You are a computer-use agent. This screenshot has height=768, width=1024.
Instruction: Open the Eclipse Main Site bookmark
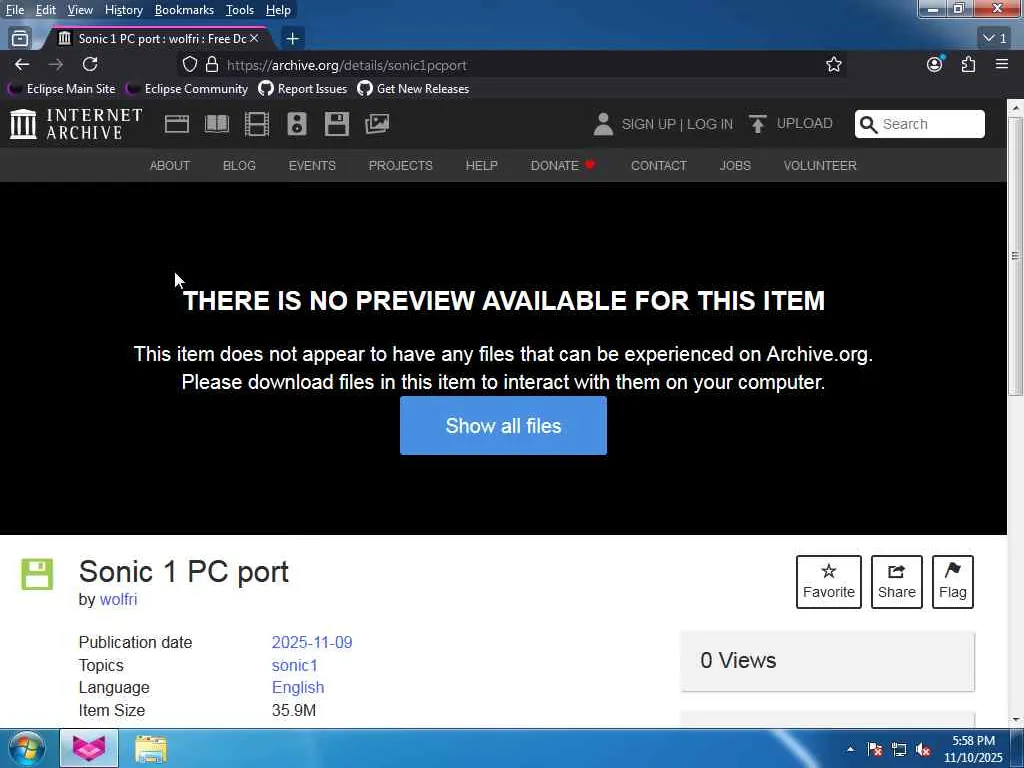coord(61,89)
